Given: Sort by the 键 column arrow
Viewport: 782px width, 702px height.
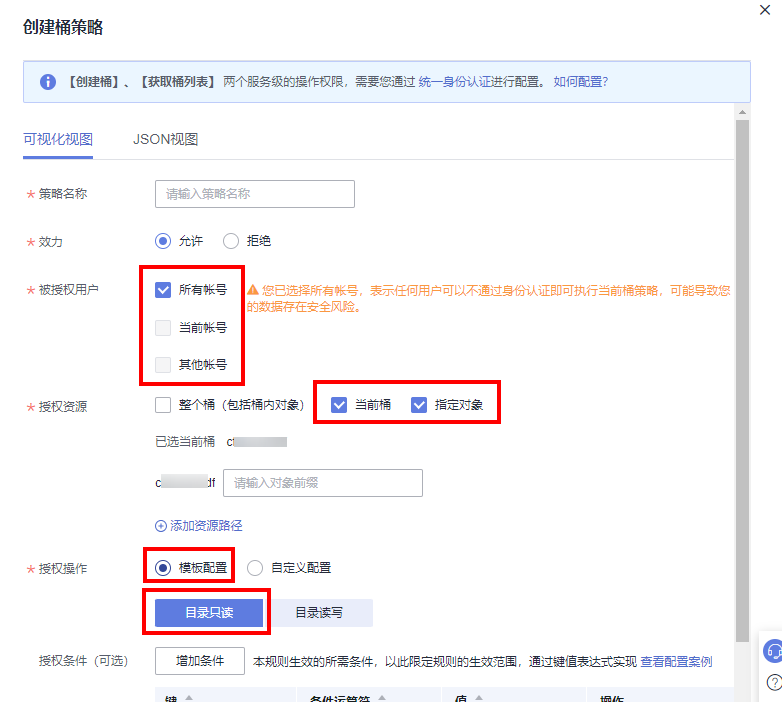Looking at the screenshot, I should pos(189,698).
